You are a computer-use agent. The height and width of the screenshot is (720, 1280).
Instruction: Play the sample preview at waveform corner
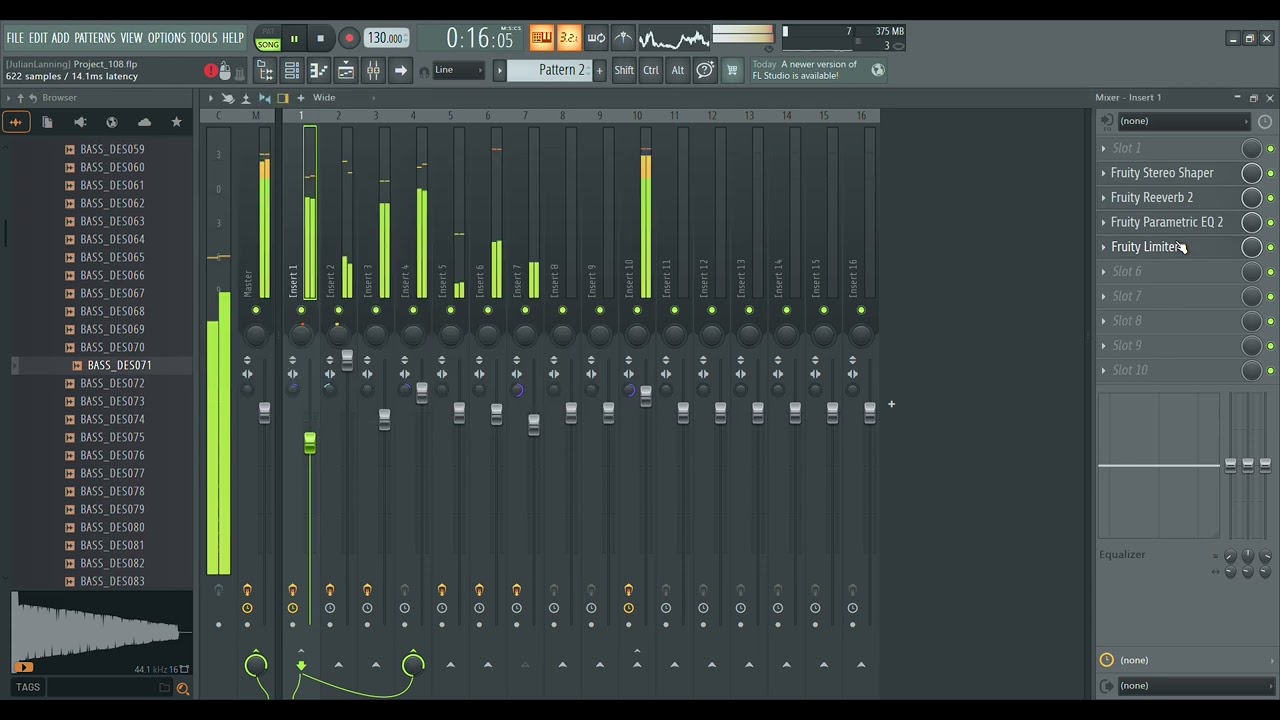tap(24, 667)
